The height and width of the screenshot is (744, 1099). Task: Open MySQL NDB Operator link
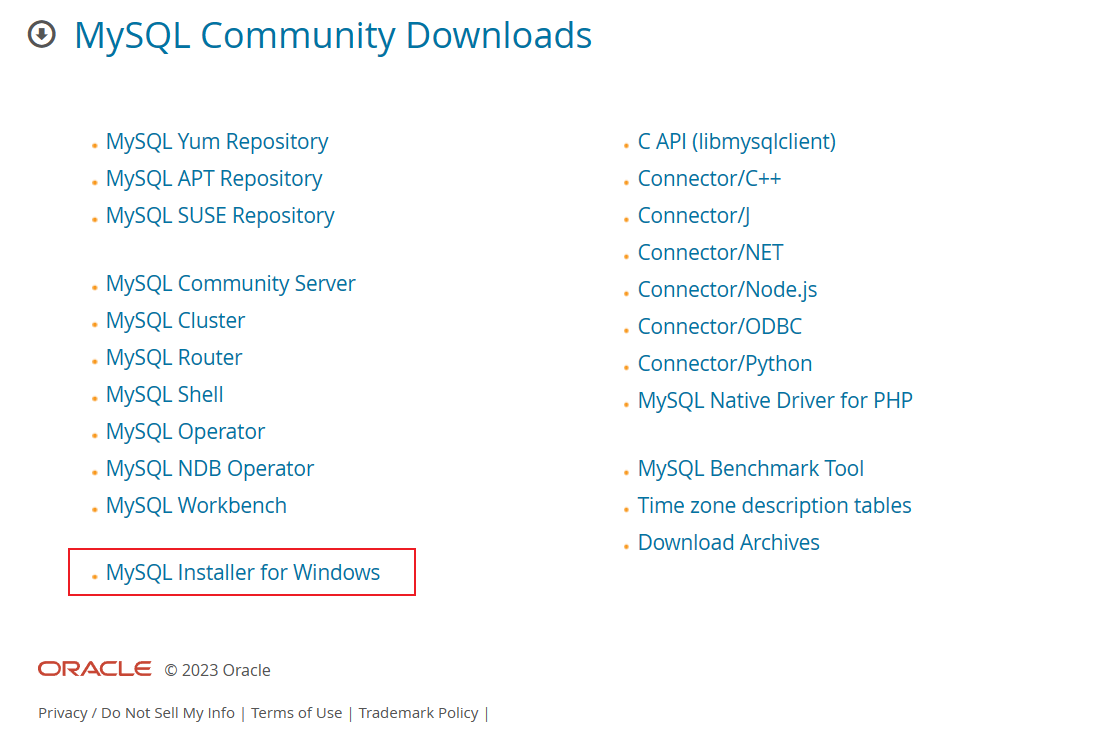coord(210,469)
